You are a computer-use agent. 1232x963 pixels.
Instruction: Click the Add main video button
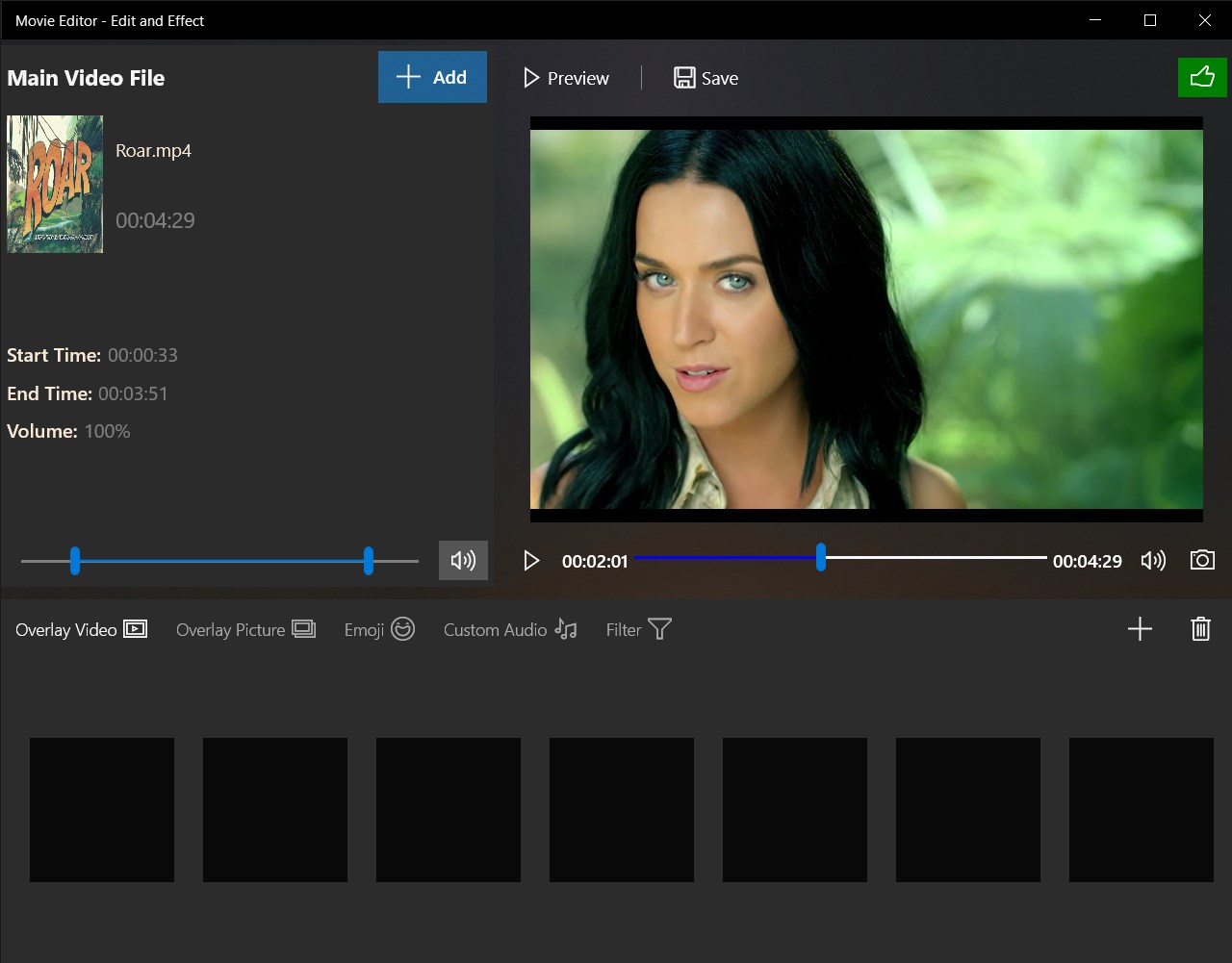tap(432, 77)
